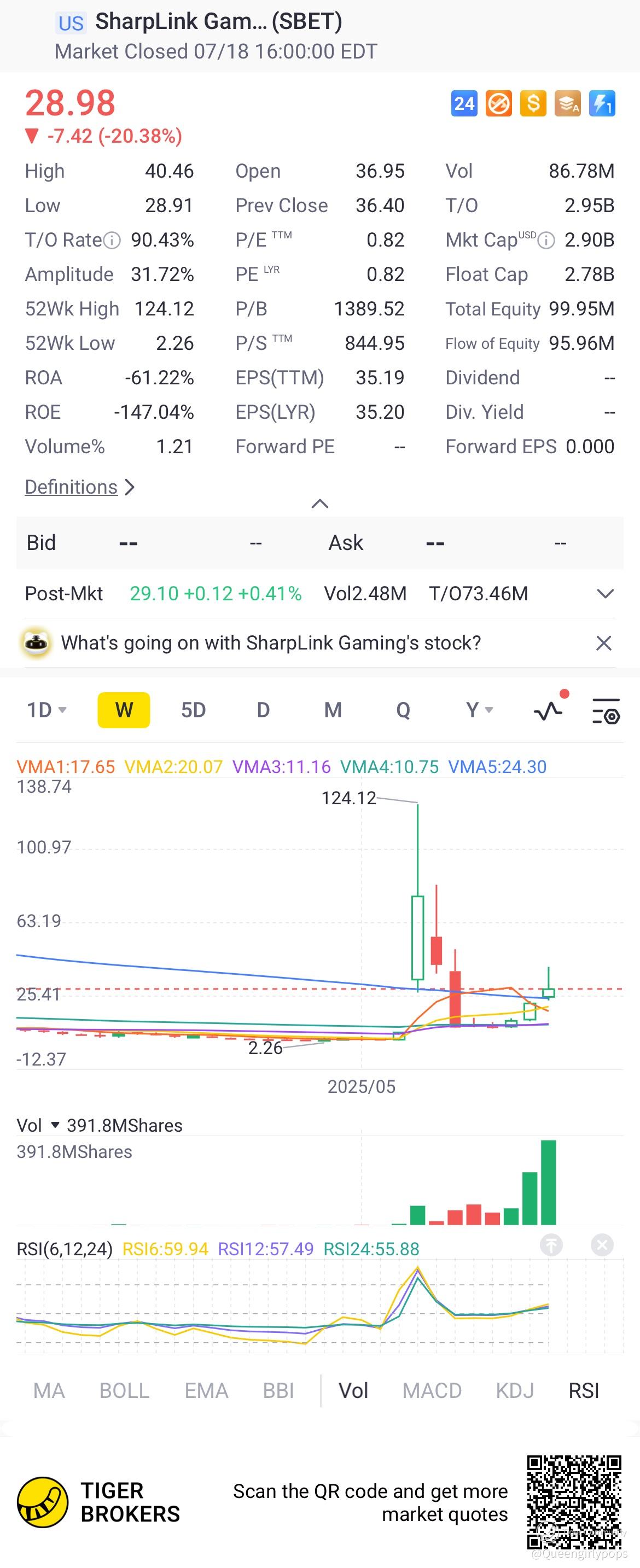Tap the blue 24-hour trading badge icon
The width and height of the screenshot is (640, 1568).
point(464,103)
